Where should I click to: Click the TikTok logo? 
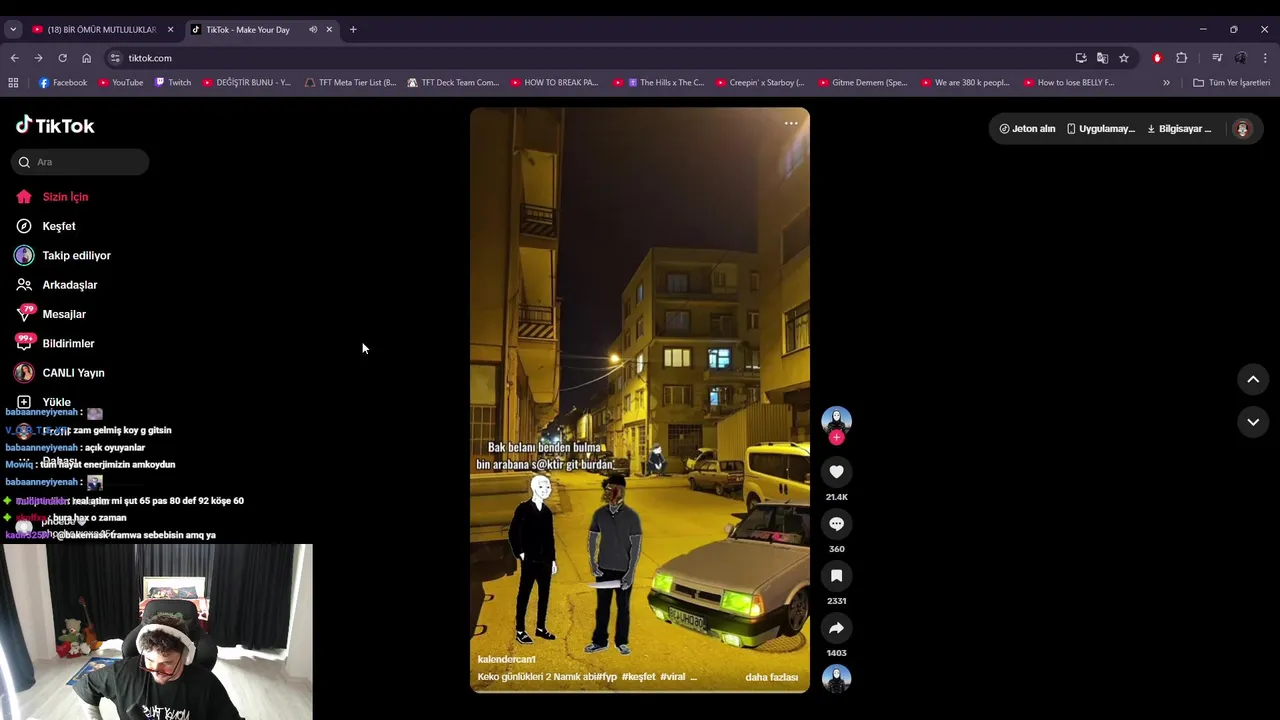(55, 125)
